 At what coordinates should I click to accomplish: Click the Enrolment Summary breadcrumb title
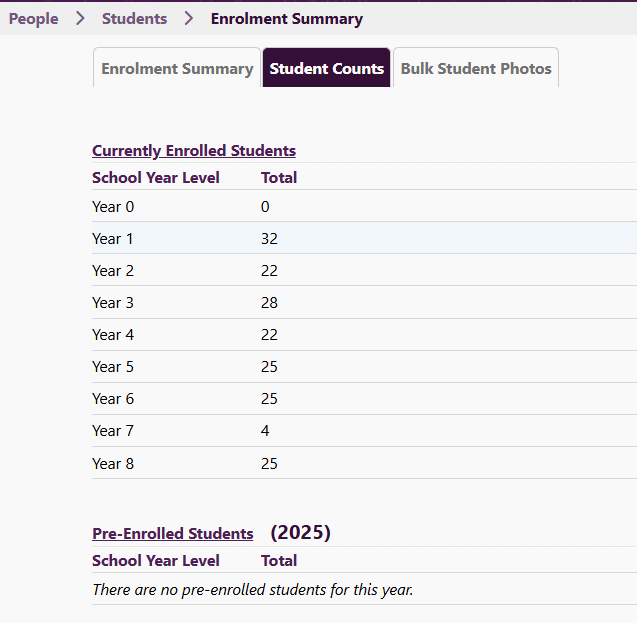tap(287, 19)
